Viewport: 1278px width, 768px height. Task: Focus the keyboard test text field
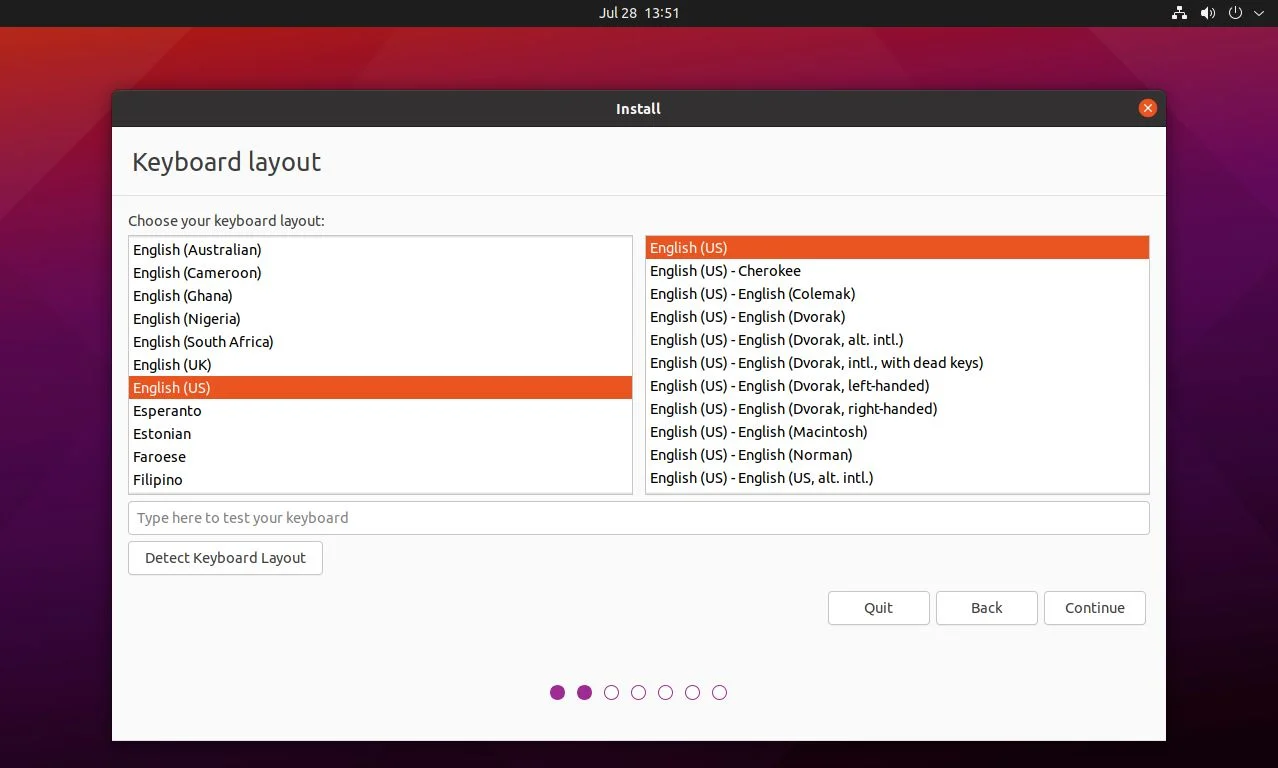point(638,518)
